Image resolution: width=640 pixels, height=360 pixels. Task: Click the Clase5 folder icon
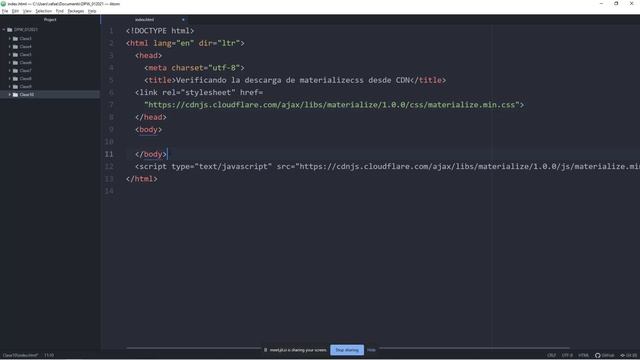[x=15, y=55]
